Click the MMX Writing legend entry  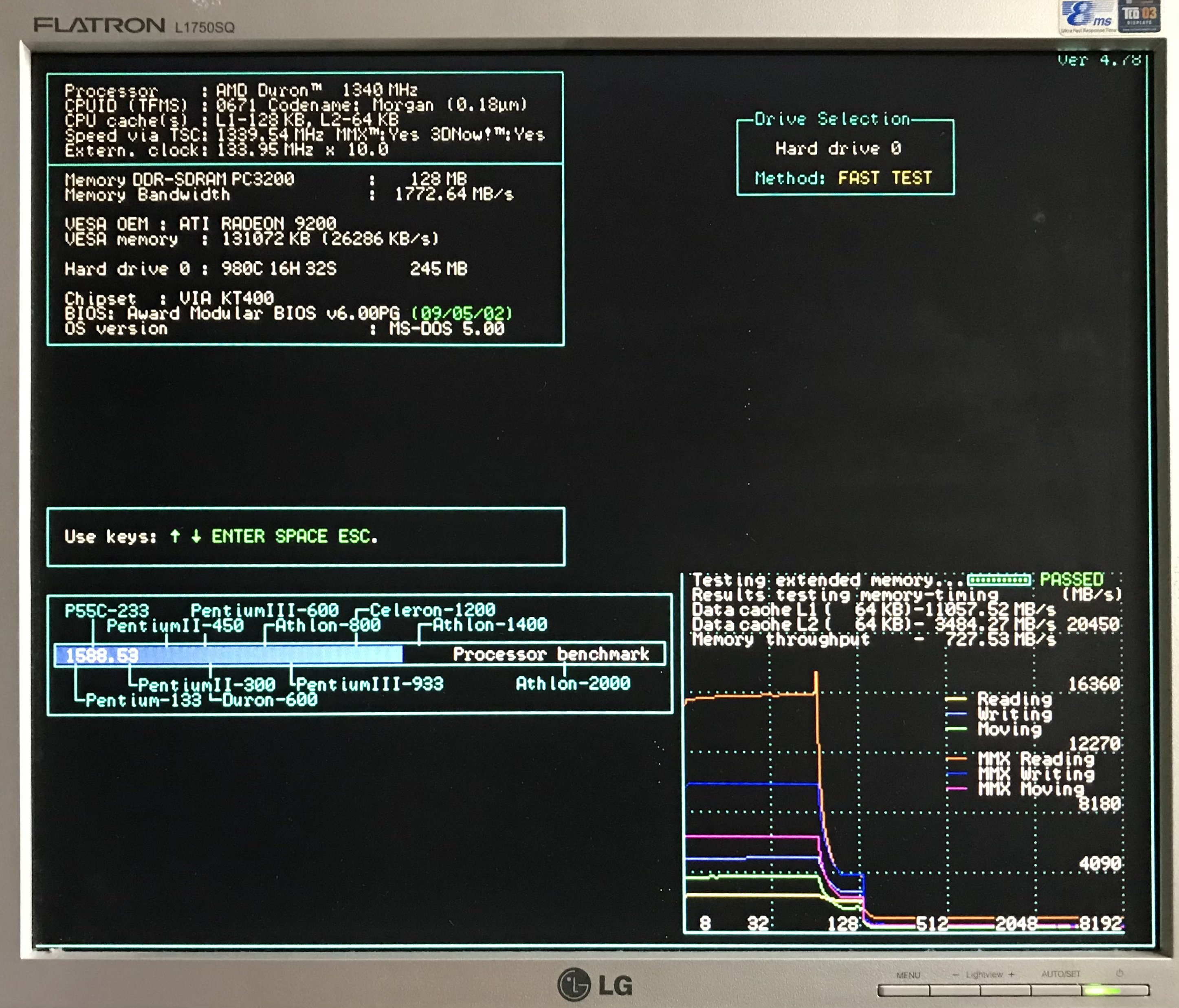pyautogui.click(x=1036, y=774)
